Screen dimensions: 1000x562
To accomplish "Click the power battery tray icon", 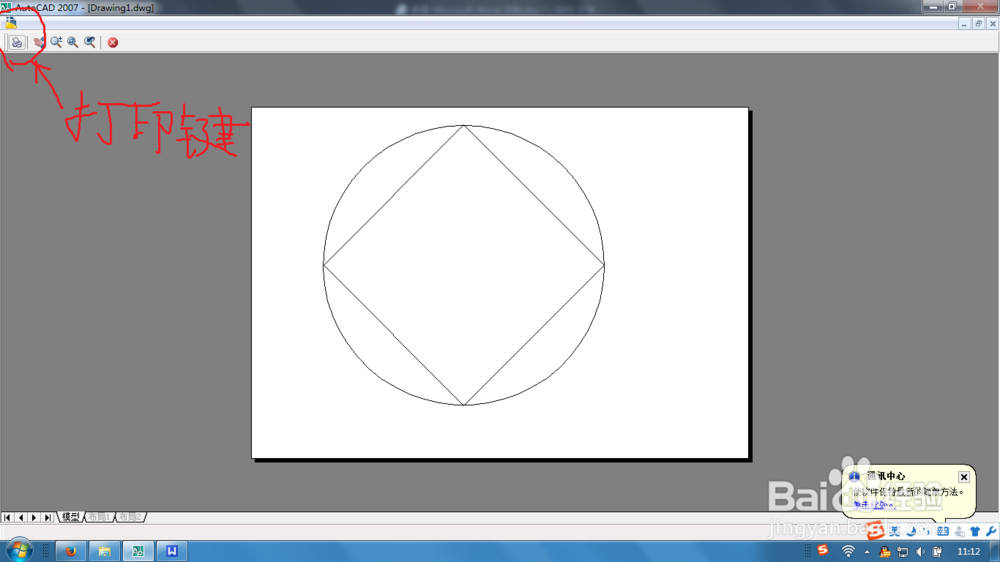I will click(x=937, y=552).
